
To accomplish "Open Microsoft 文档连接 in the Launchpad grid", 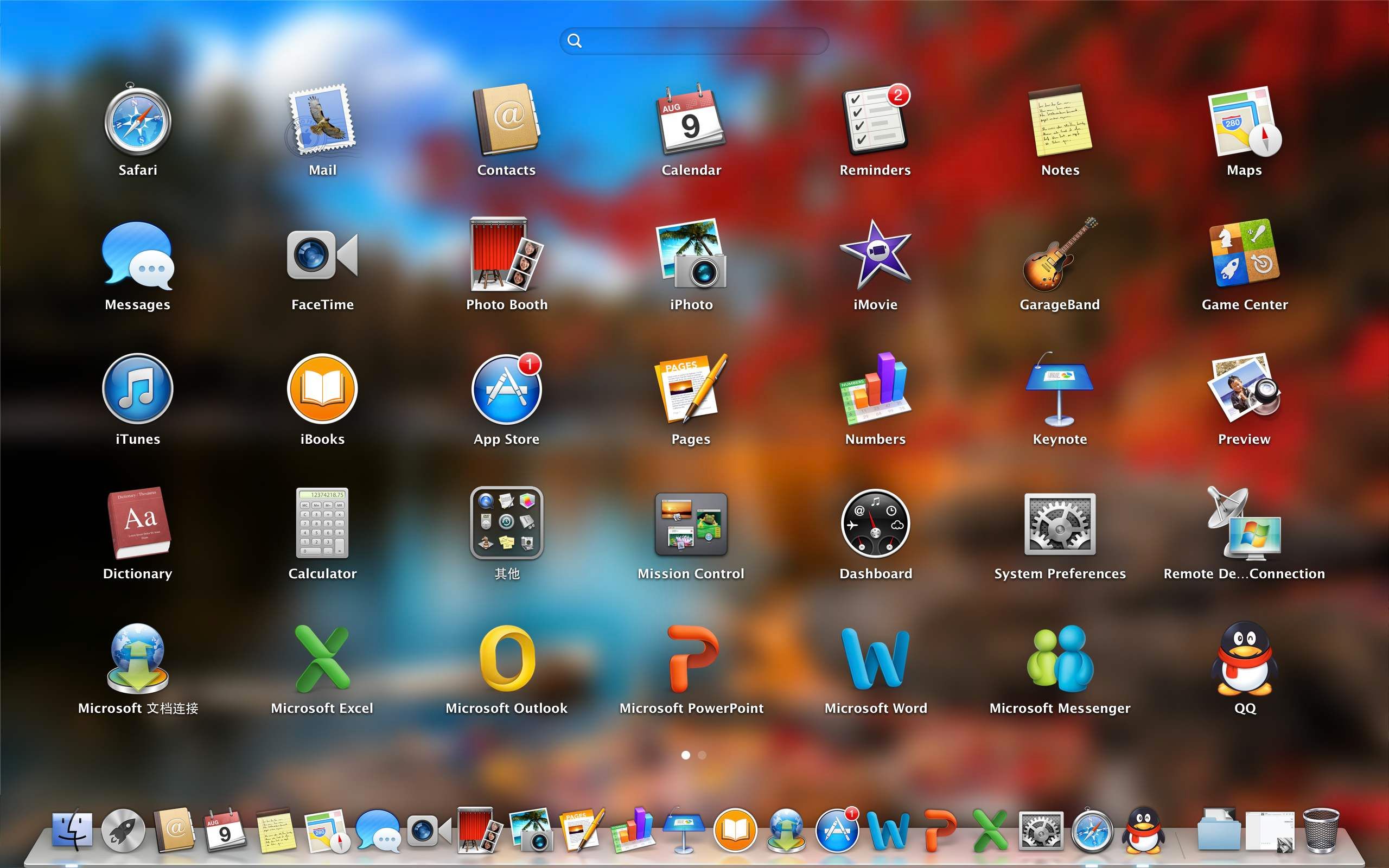I will [138, 658].
